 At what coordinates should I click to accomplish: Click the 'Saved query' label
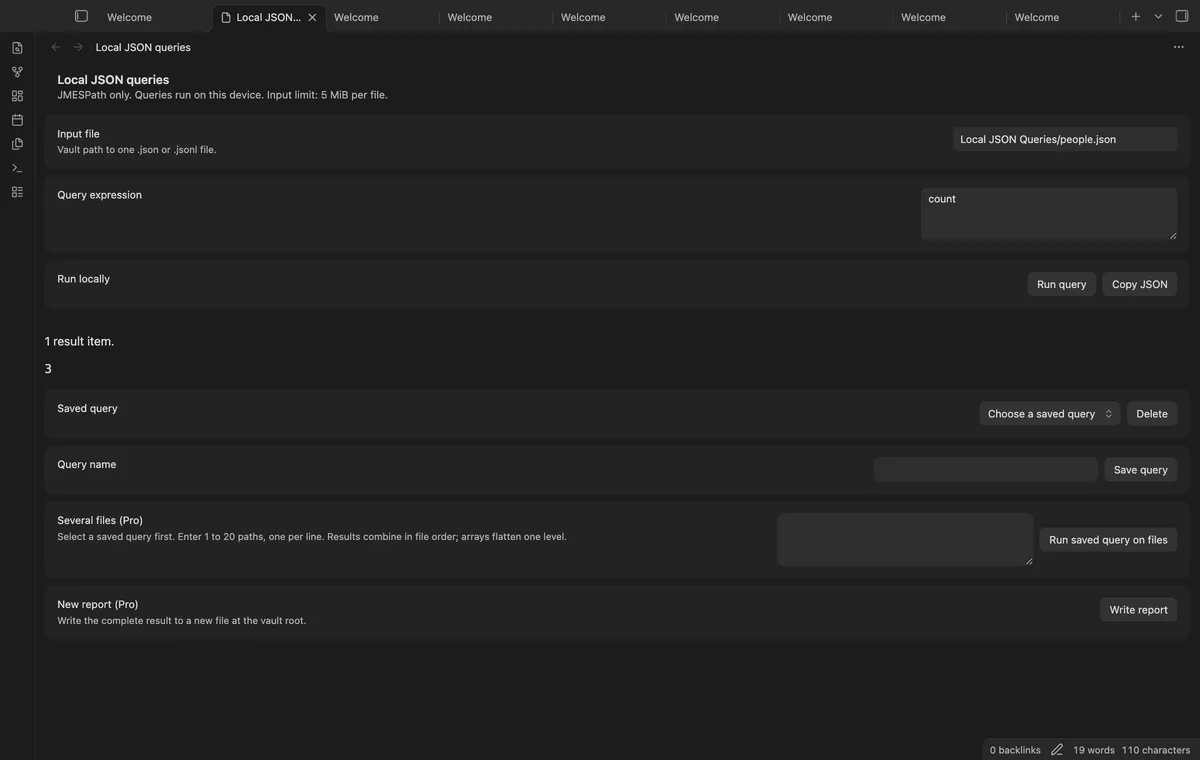(x=87, y=408)
